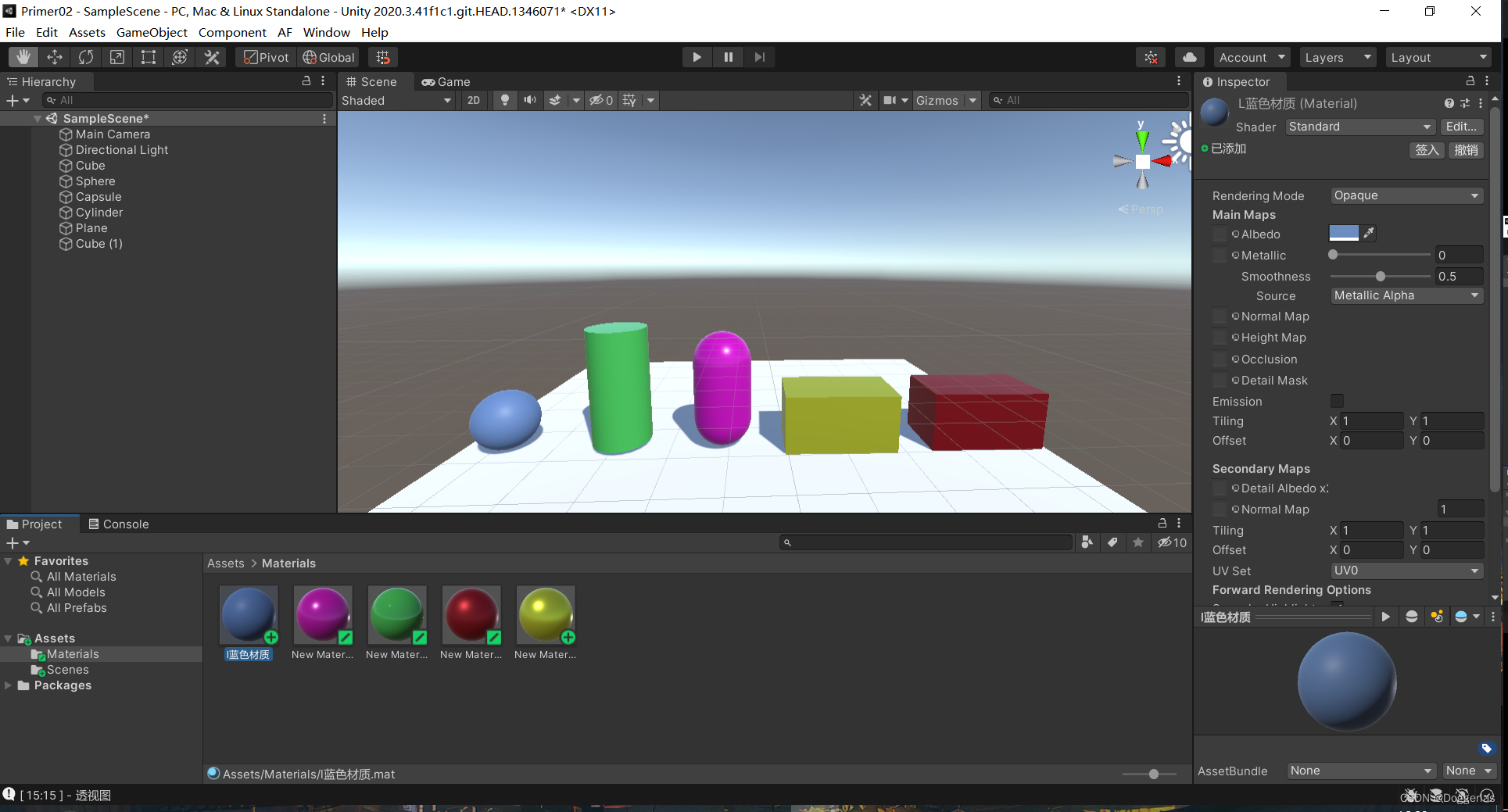Toggle 2D view mode

tap(473, 100)
